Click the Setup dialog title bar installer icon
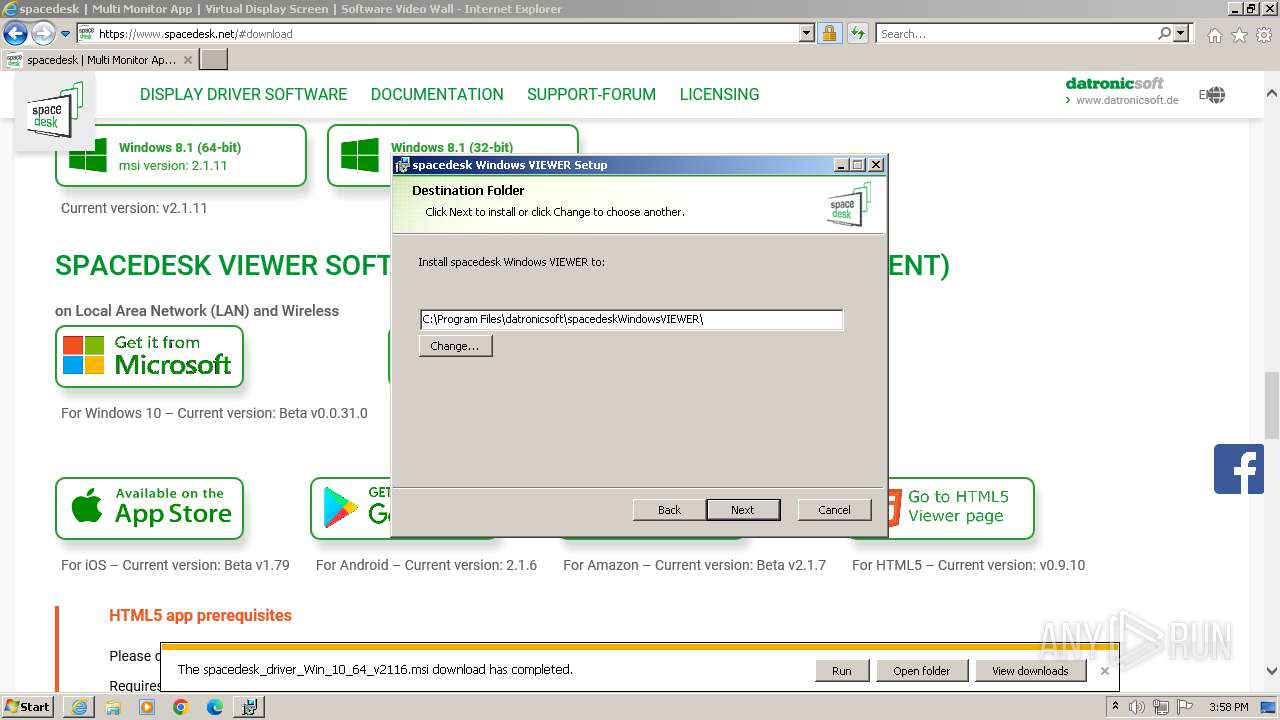Screen dimensions: 1280x720 pos(402,165)
